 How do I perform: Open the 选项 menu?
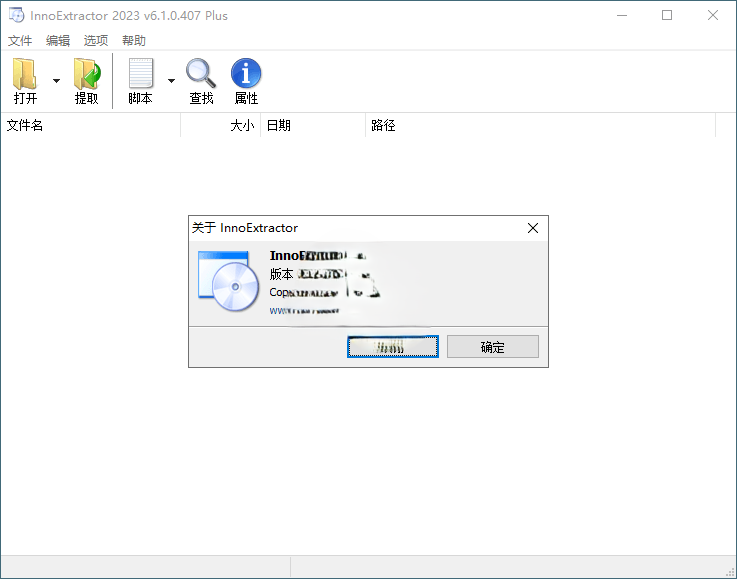(x=96, y=41)
